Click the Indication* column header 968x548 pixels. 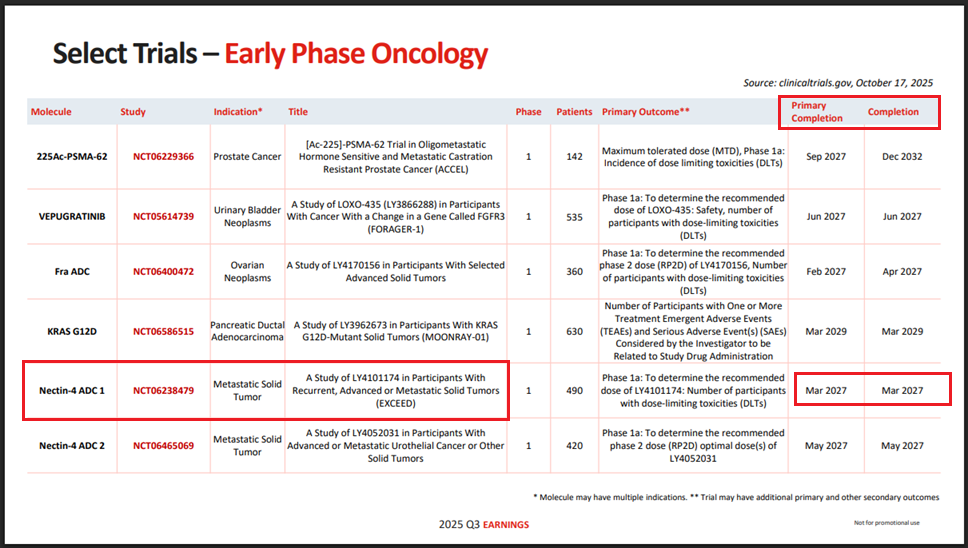pos(237,112)
